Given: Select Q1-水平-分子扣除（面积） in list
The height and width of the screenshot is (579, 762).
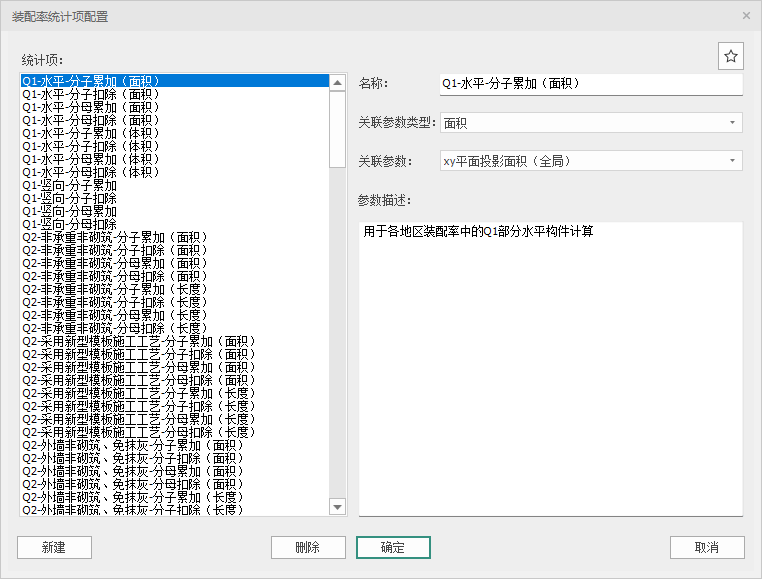Looking at the screenshot, I should [91, 94].
